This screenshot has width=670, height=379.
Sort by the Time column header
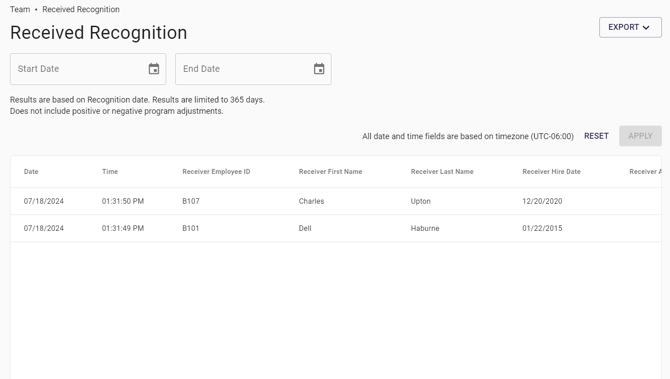click(110, 171)
